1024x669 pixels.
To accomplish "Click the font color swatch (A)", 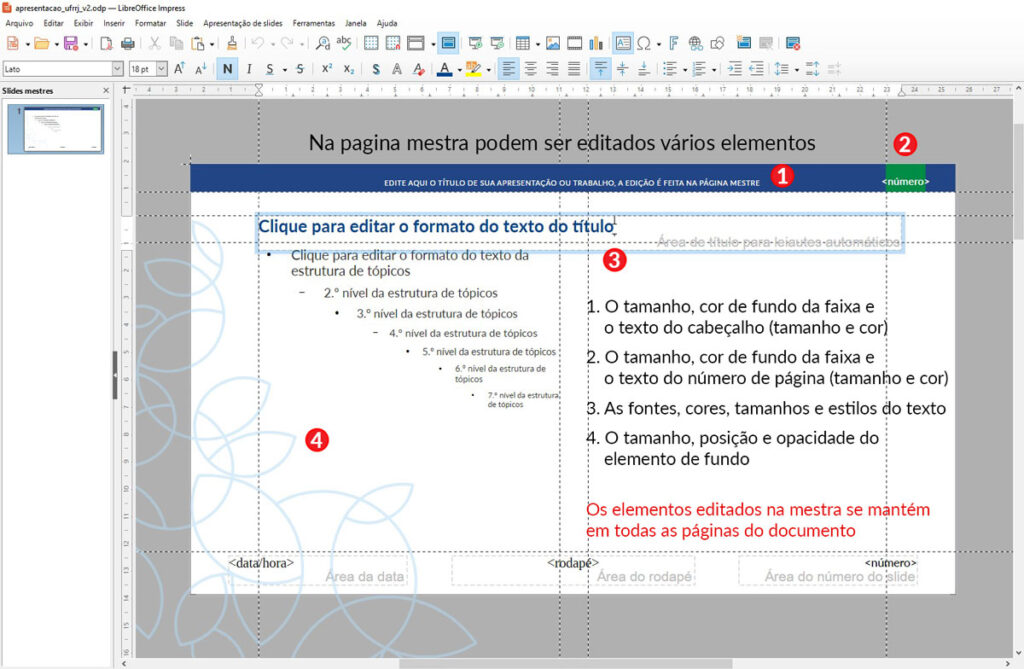I will pos(444,69).
